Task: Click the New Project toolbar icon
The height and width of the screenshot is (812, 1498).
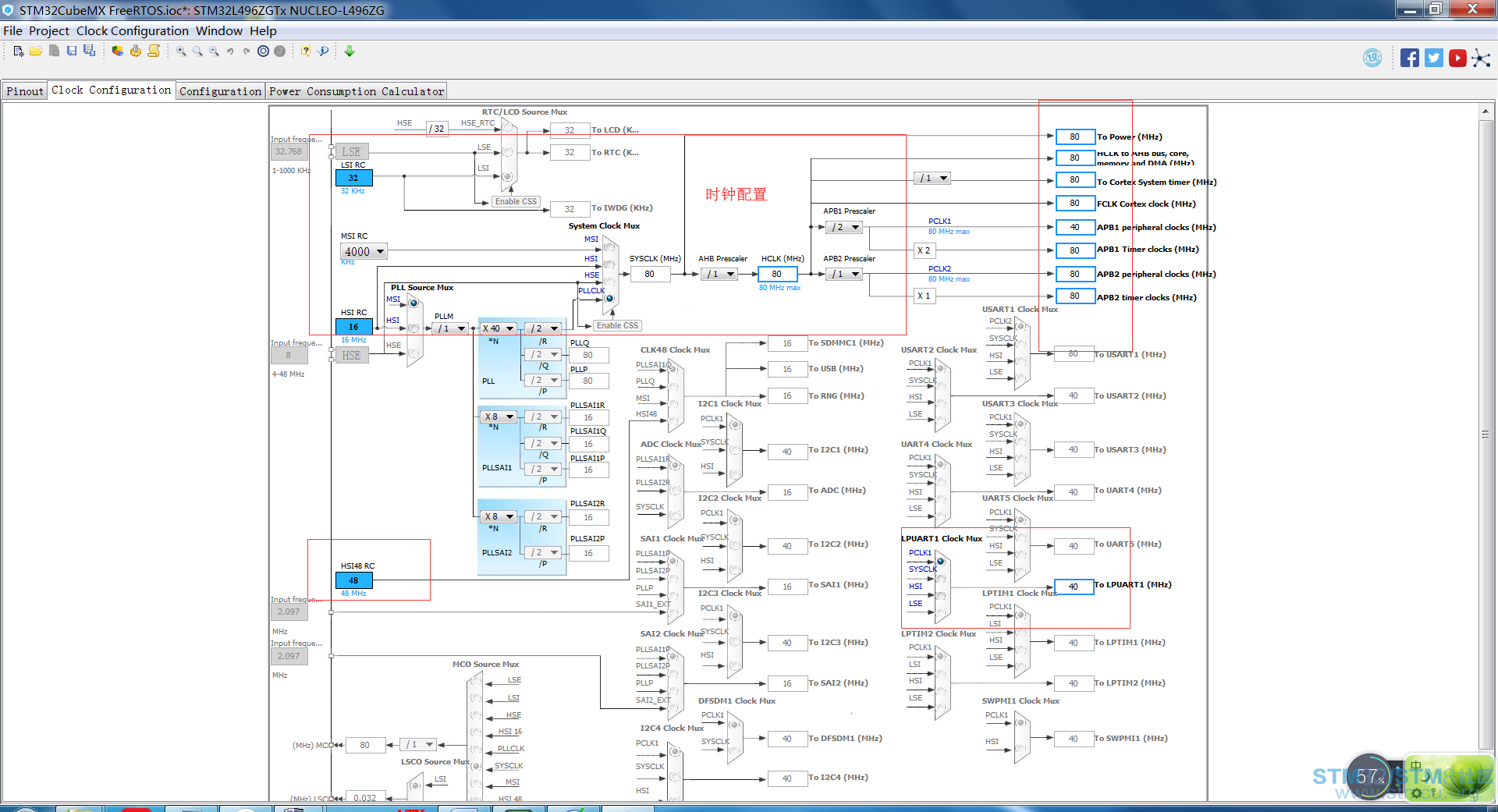Action: pos(19,51)
